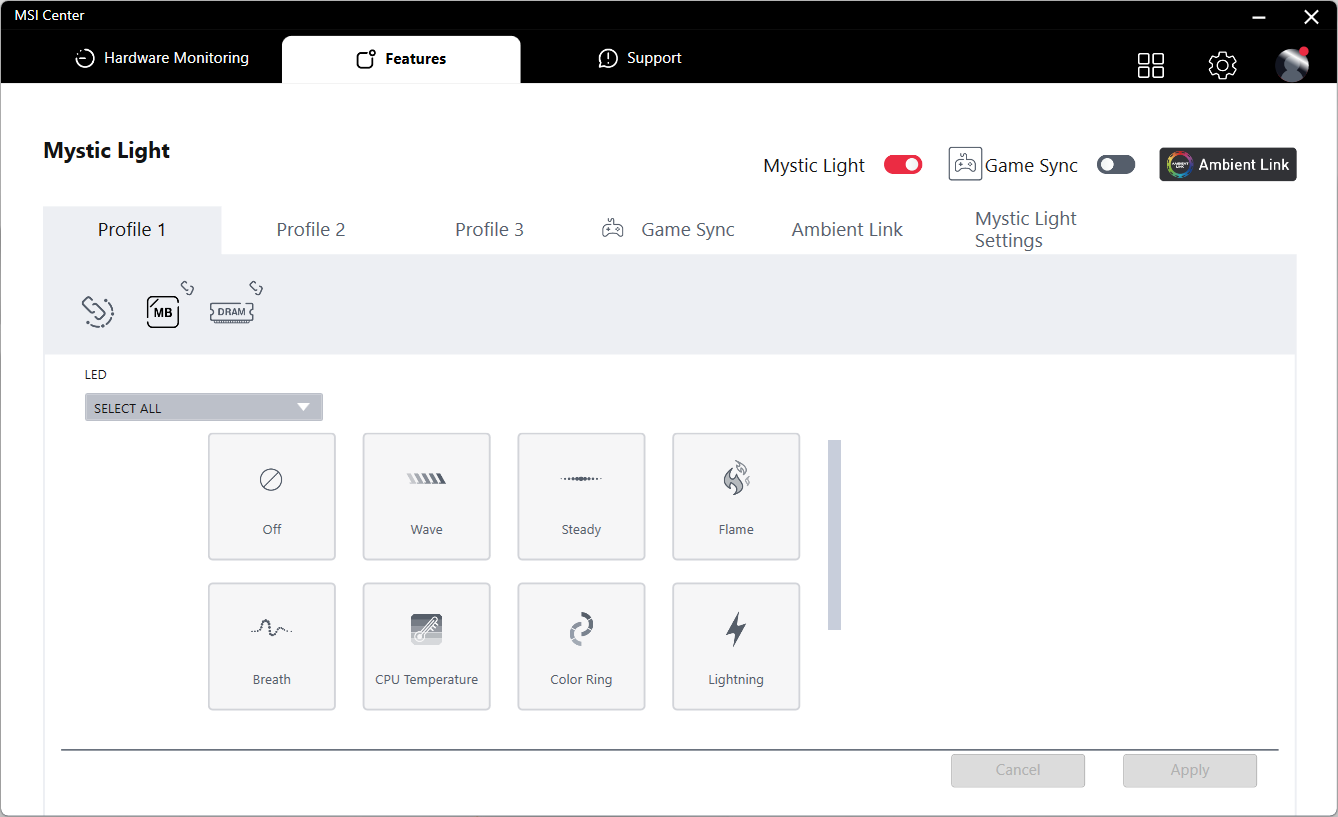This screenshot has height=817, width=1338.
Task: Click the Cancel button
Action: 1018,770
